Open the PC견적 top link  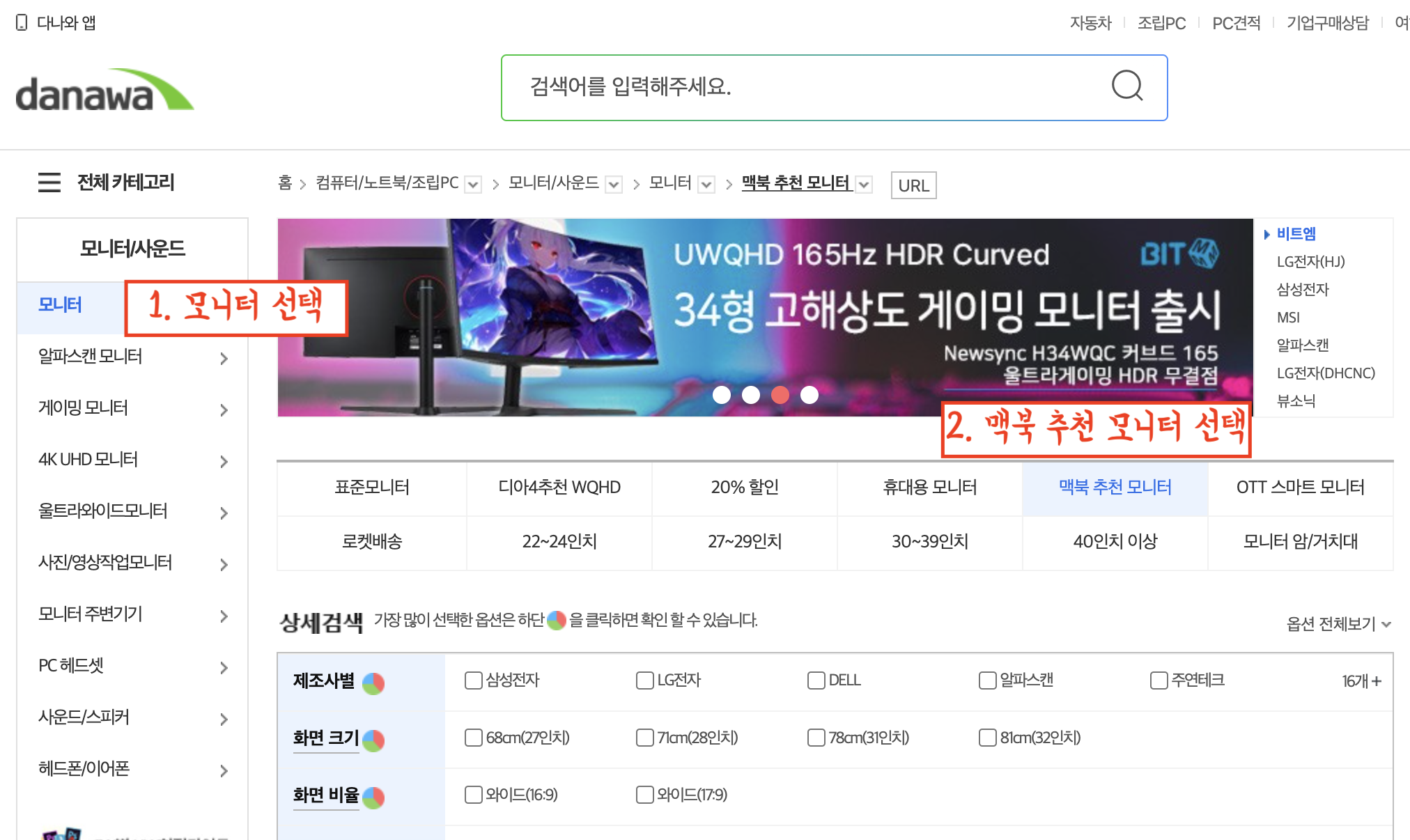tap(1236, 23)
